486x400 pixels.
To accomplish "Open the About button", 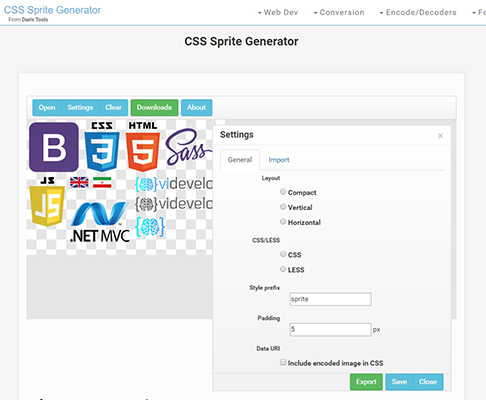I will [x=196, y=107].
